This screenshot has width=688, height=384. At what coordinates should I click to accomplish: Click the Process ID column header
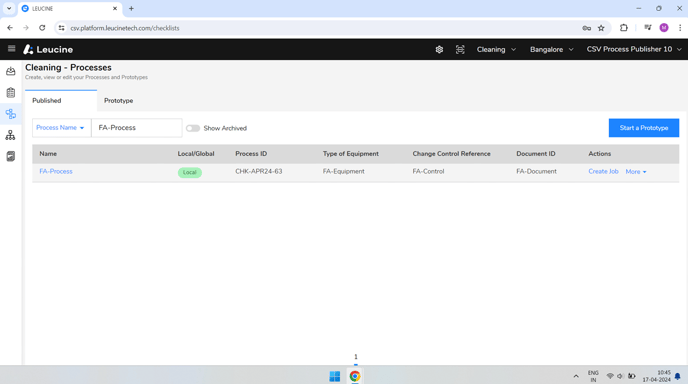[251, 154]
